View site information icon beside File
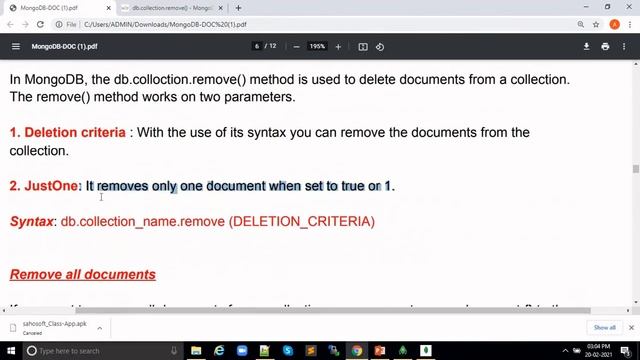The image size is (640, 360). [59, 24]
